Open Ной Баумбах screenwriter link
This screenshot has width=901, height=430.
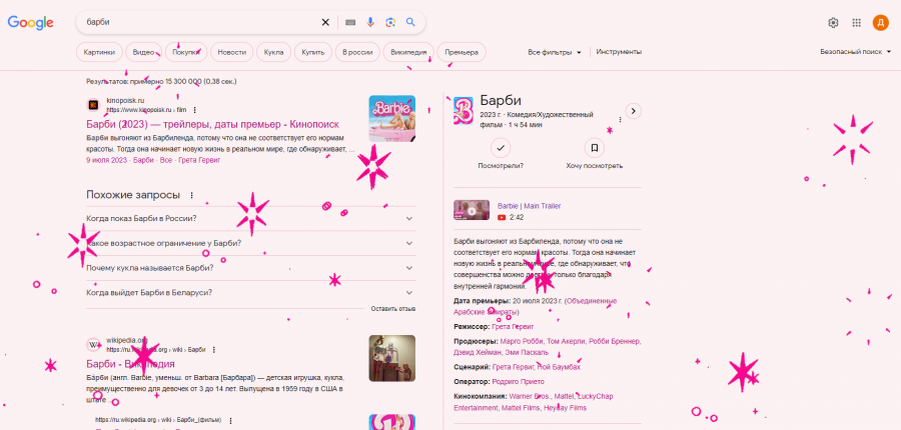point(559,367)
